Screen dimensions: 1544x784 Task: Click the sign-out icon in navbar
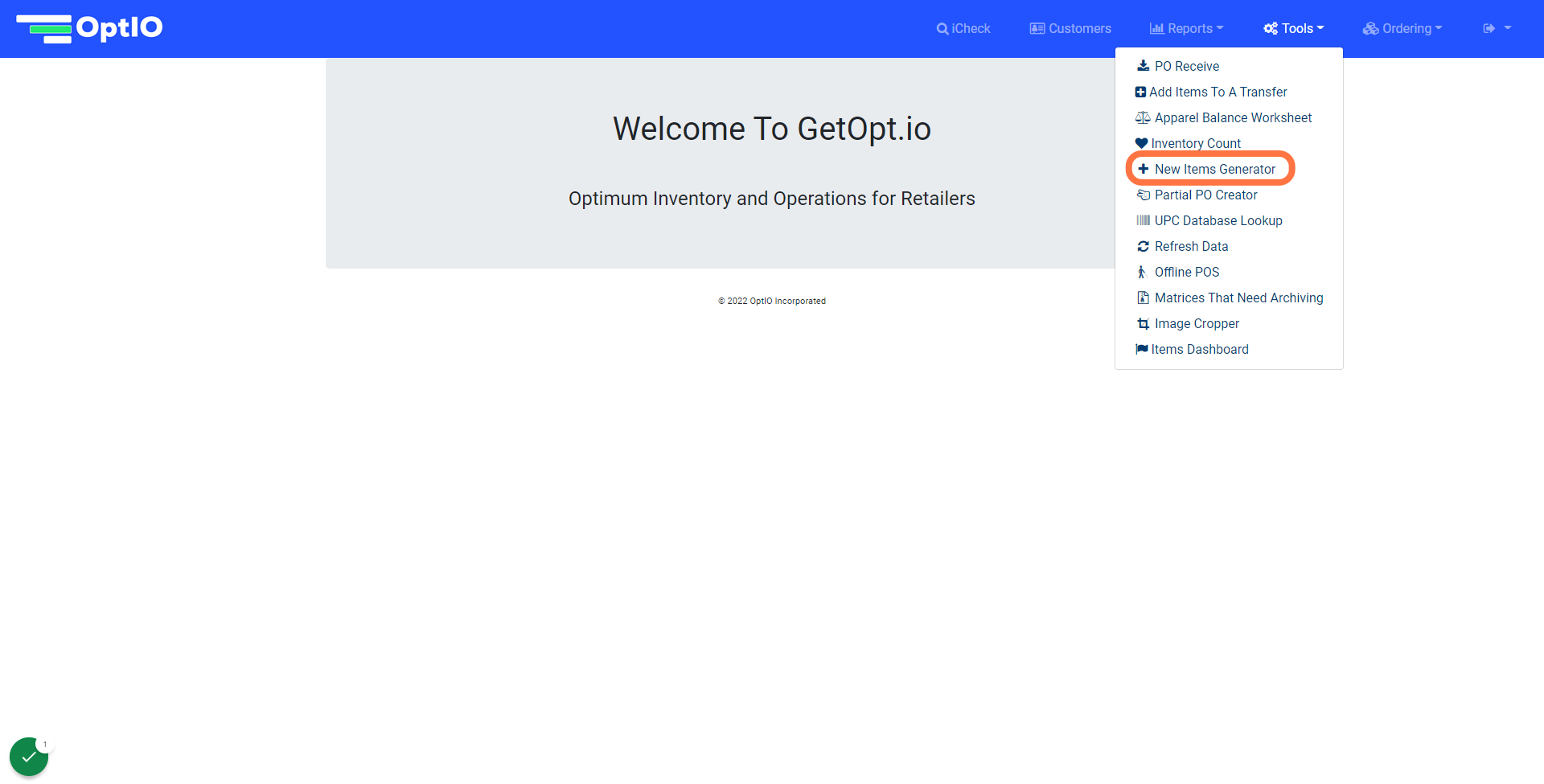(x=1489, y=29)
